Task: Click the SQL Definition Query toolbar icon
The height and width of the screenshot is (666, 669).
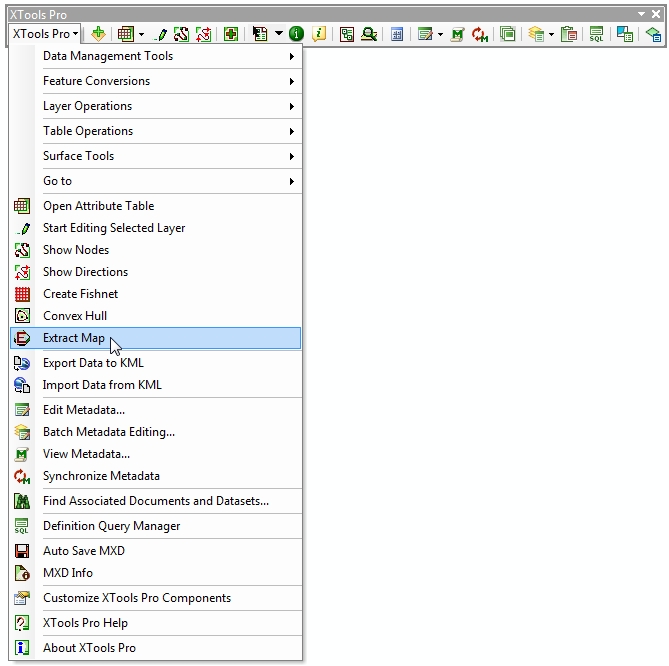Action: tap(596, 34)
